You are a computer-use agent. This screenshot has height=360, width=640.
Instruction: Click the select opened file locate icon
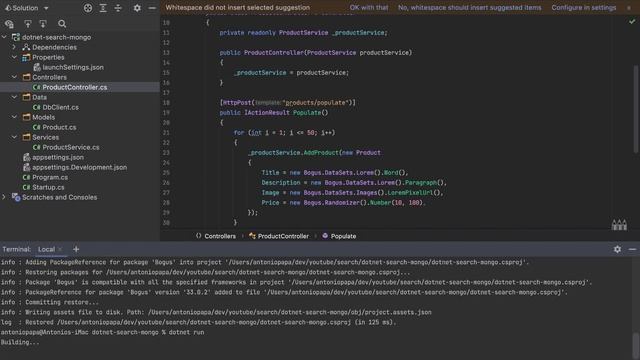tap(88, 8)
